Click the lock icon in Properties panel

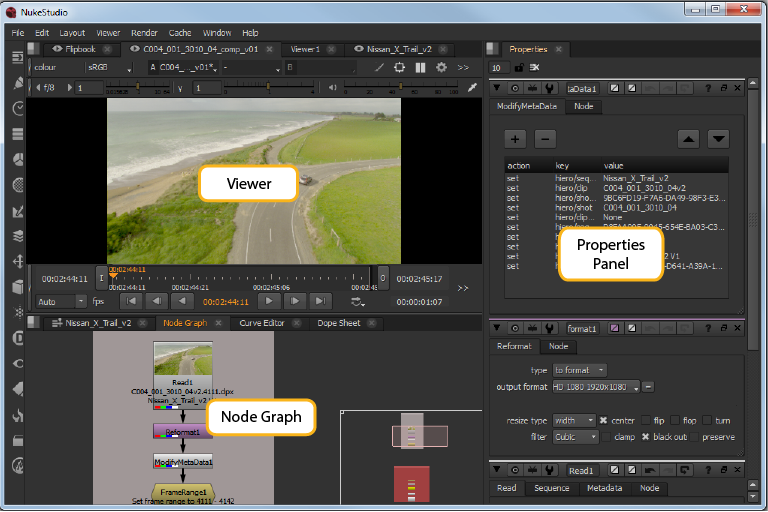point(518,67)
